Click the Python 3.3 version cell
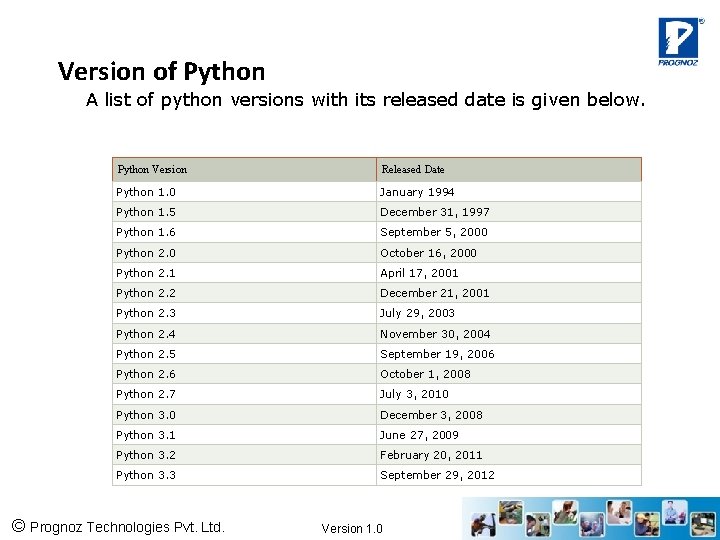The image size is (720, 540). tap(146, 475)
